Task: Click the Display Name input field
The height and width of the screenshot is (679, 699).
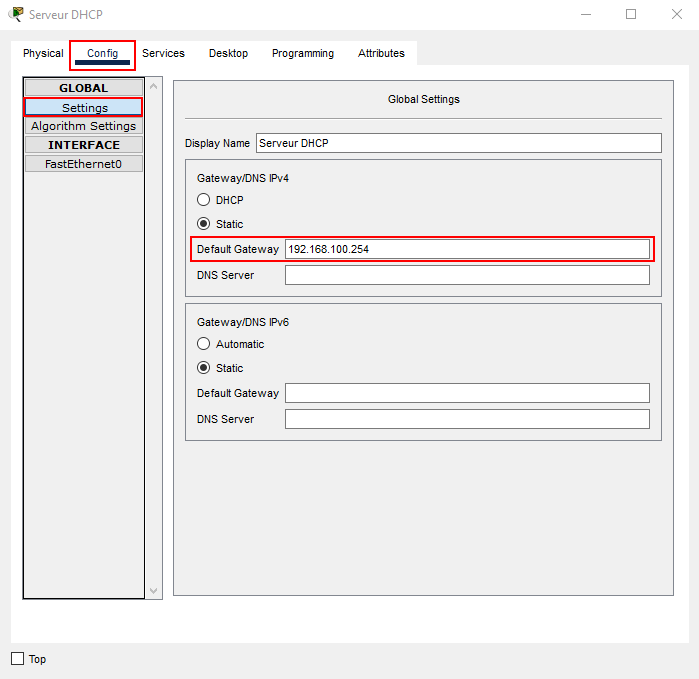Action: [459, 143]
